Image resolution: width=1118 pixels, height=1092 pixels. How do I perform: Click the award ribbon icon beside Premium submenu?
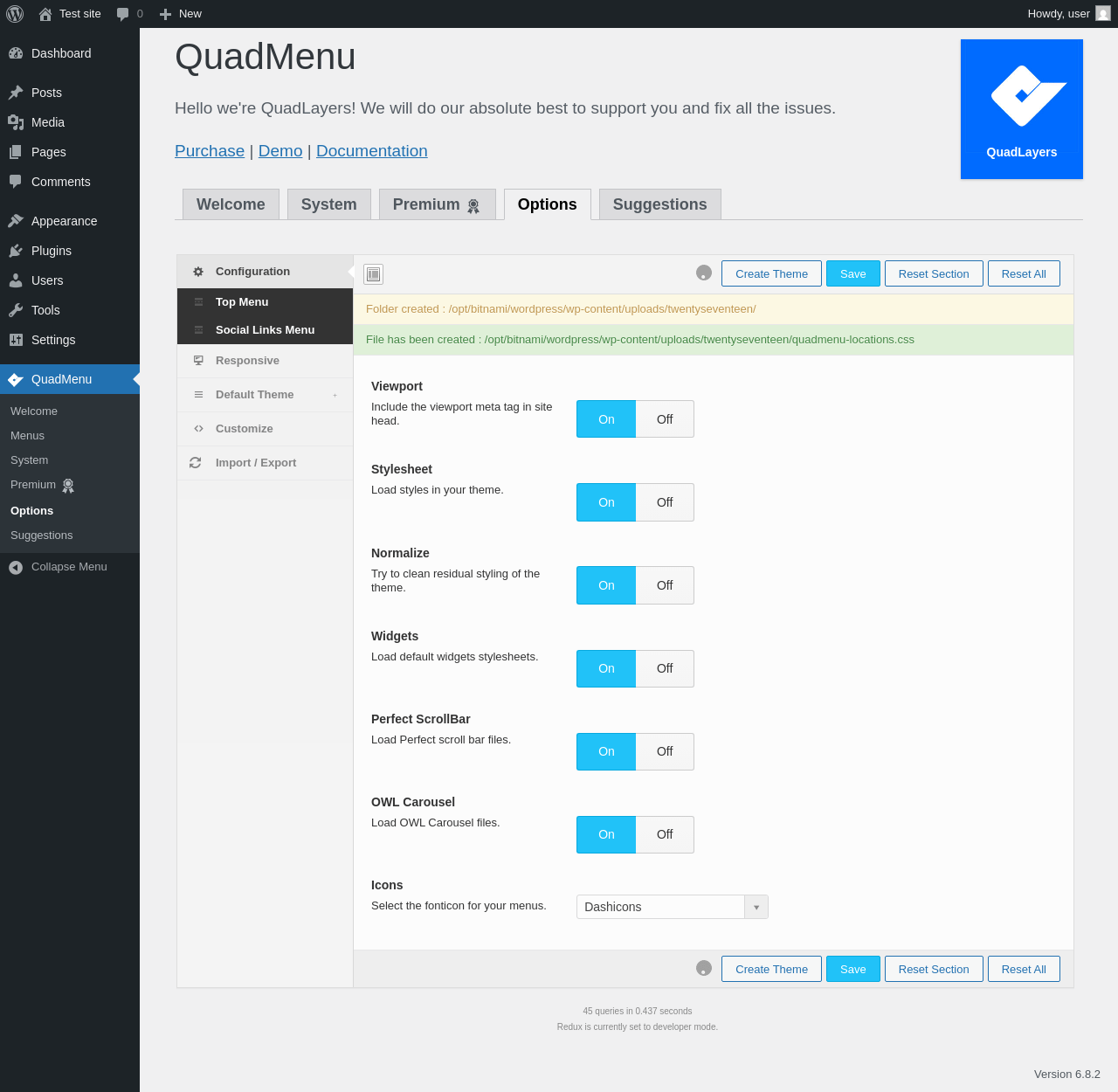[68, 486]
